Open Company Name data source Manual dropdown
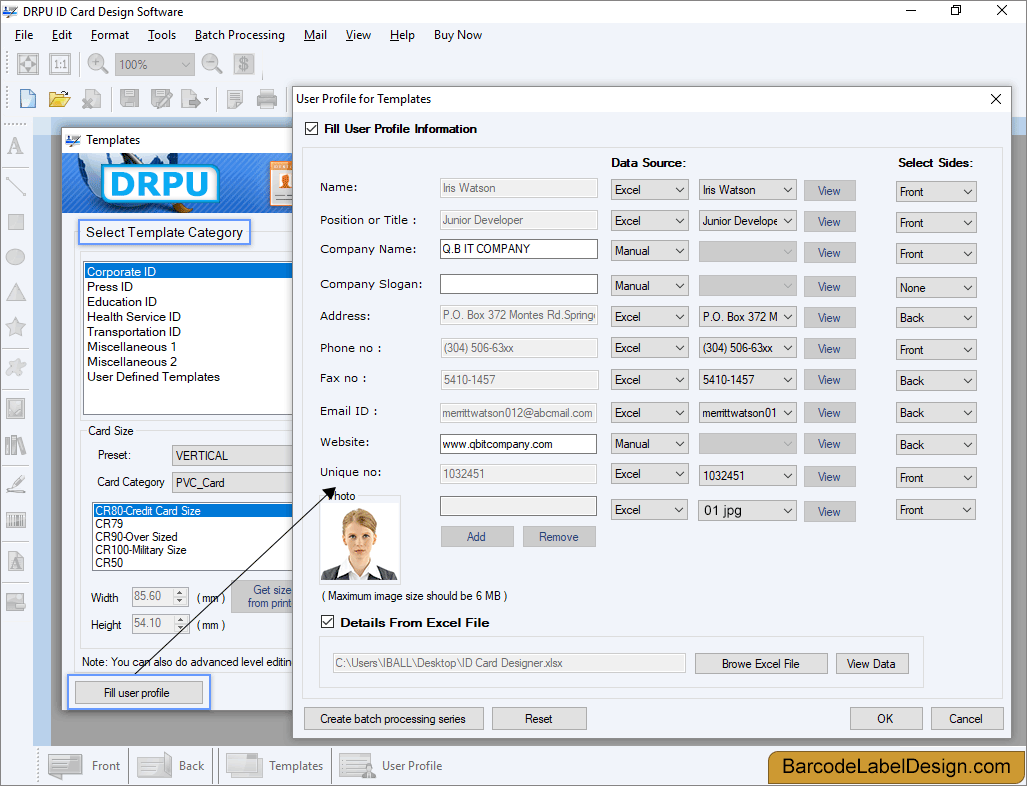 [650, 251]
